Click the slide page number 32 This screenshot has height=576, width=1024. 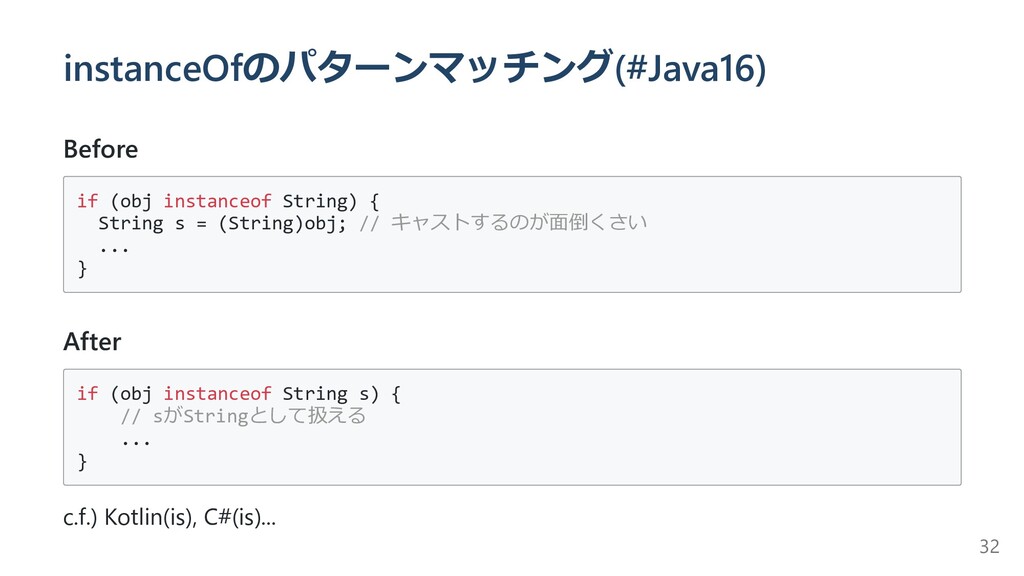click(x=989, y=547)
